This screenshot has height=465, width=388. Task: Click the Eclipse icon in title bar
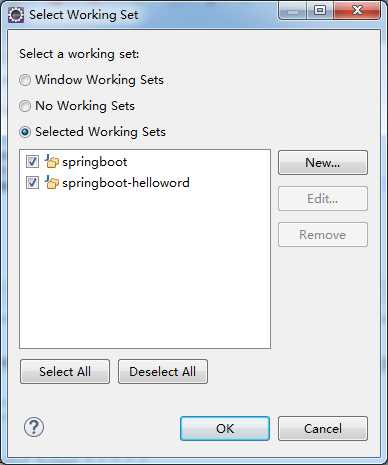16,15
